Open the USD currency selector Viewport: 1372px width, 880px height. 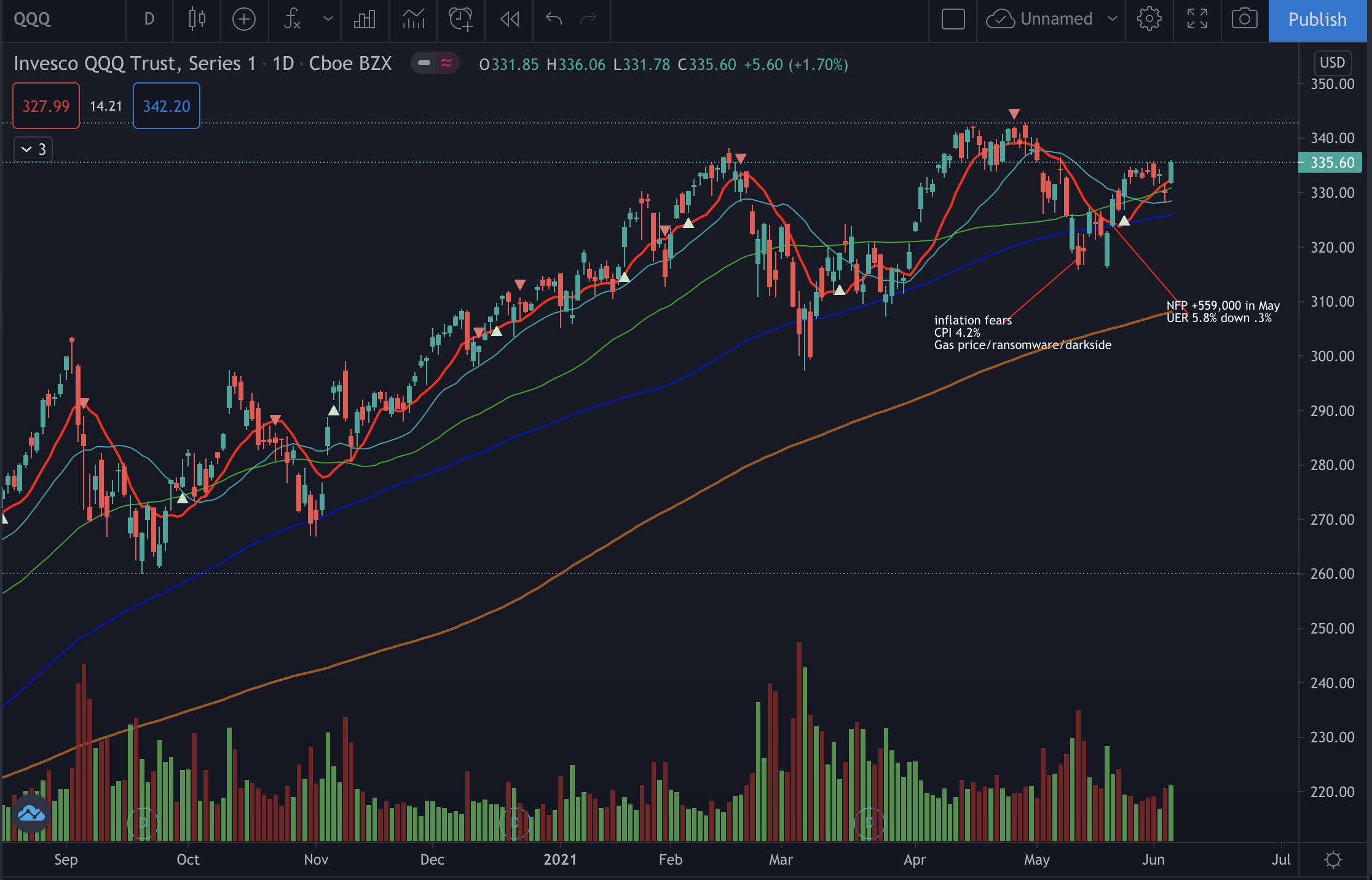[x=1332, y=63]
